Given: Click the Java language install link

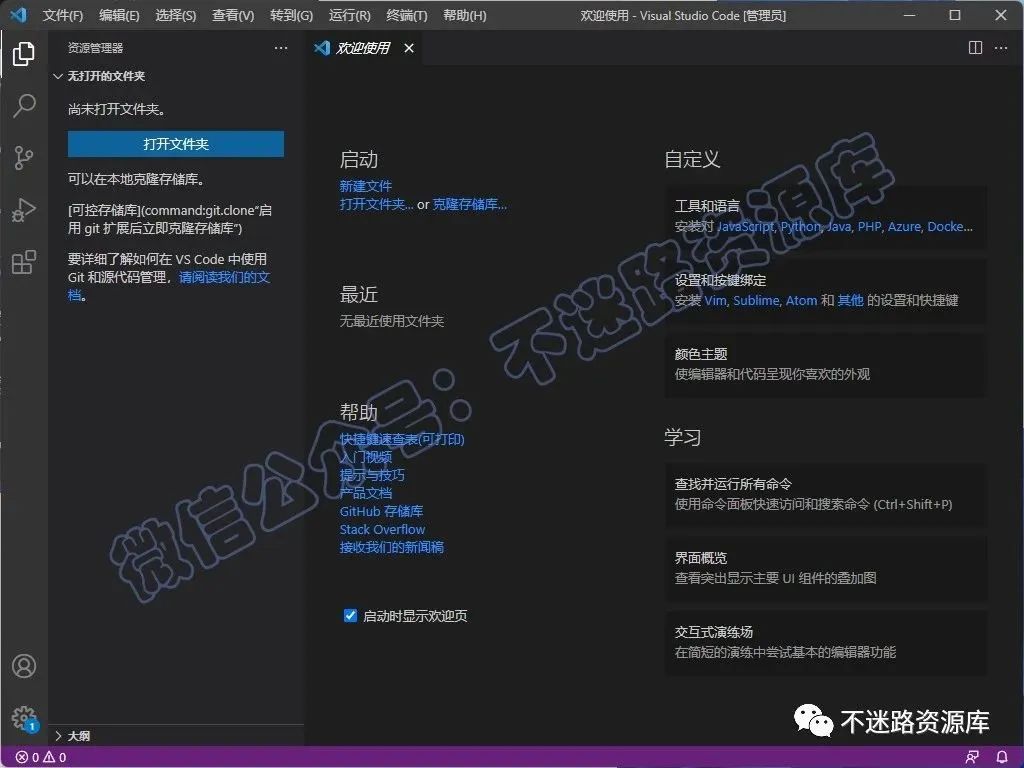Looking at the screenshot, I should pyautogui.click(x=839, y=227).
